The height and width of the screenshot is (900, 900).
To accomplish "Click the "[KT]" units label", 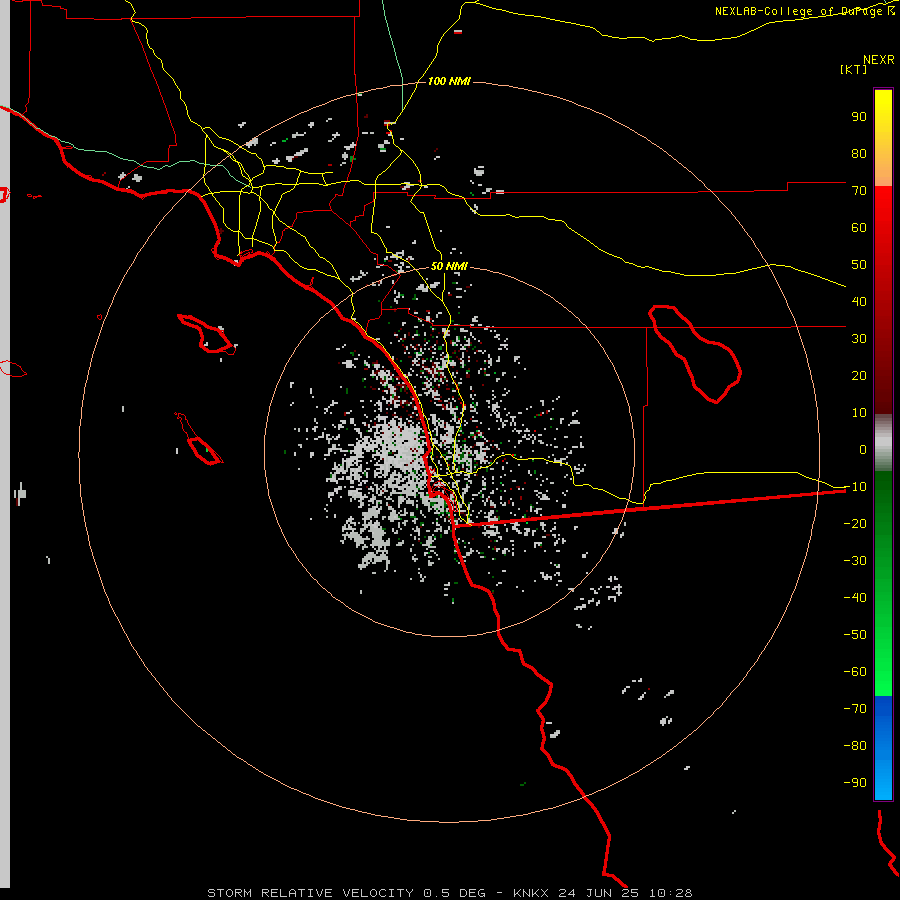I will 854,69.
